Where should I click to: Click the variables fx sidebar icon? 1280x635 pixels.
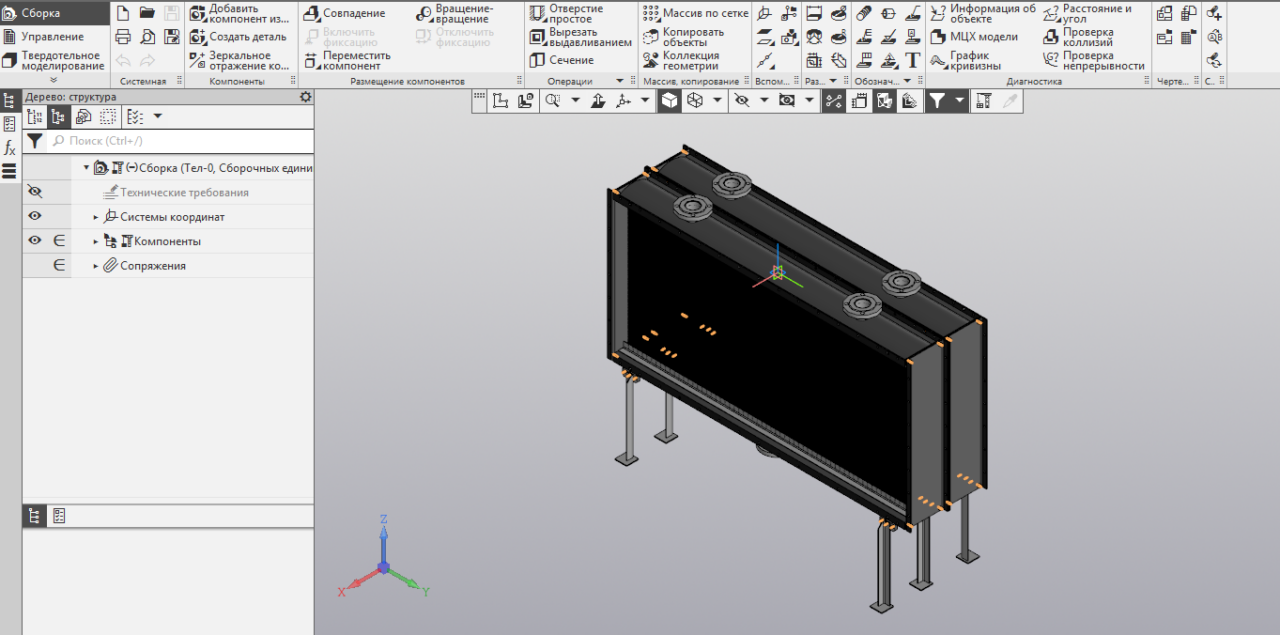click(x=10, y=148)
